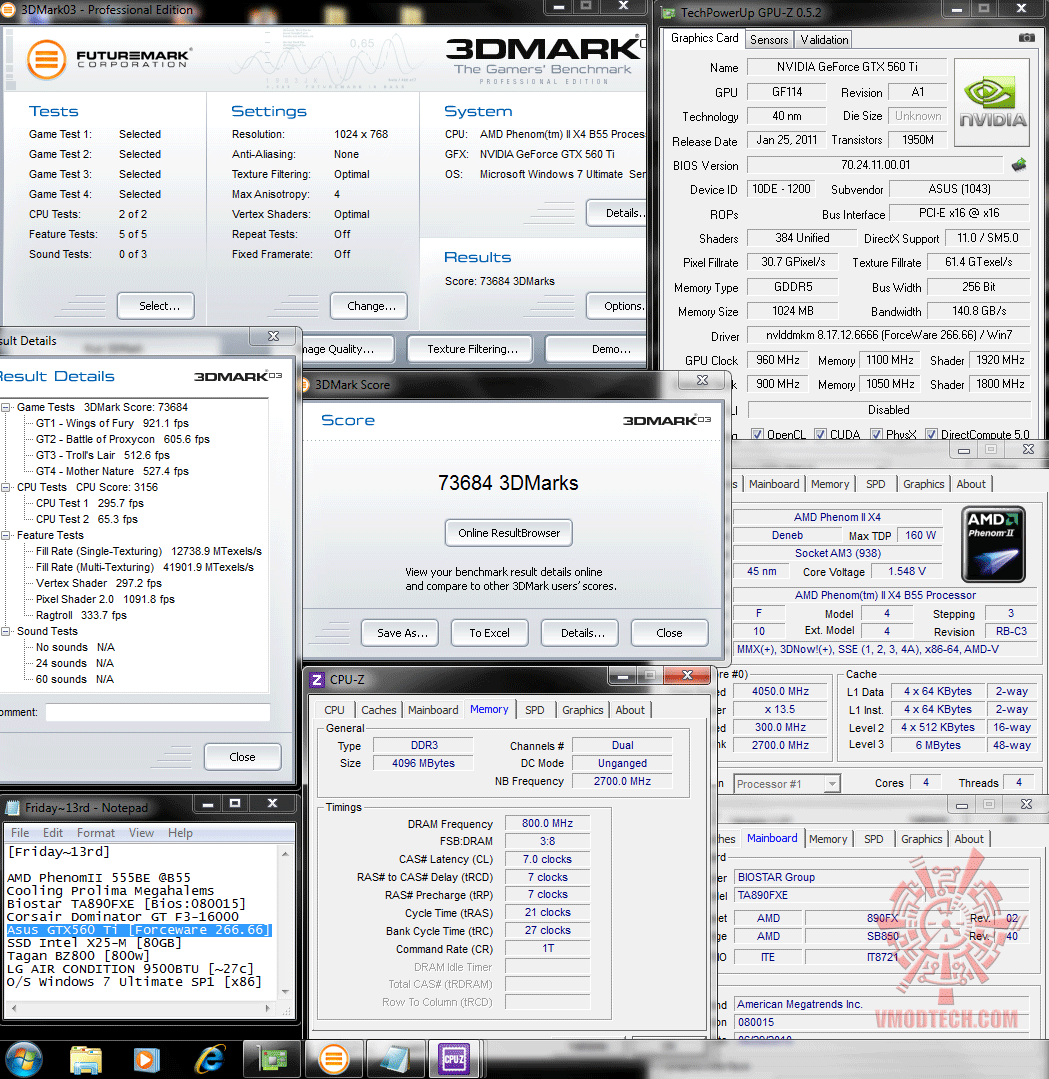Screen dimensions: 1049x1079
Task: Click the Notepad taskbar icon
Action: pos(395,1060)
